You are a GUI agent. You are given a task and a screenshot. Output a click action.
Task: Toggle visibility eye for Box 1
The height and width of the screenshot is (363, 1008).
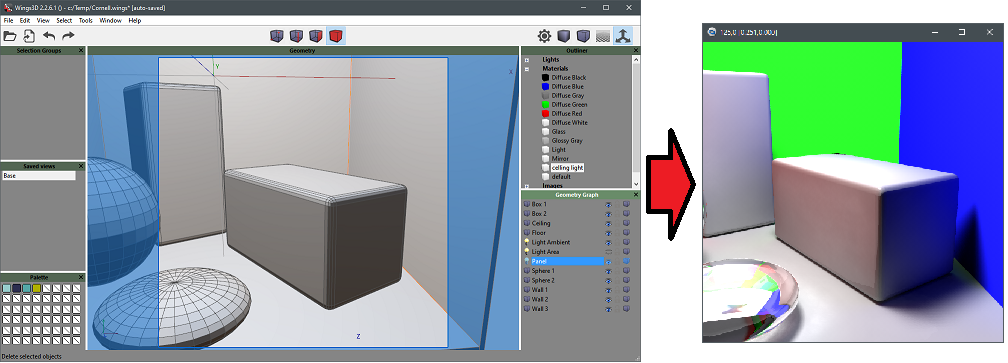pos(608,204)
